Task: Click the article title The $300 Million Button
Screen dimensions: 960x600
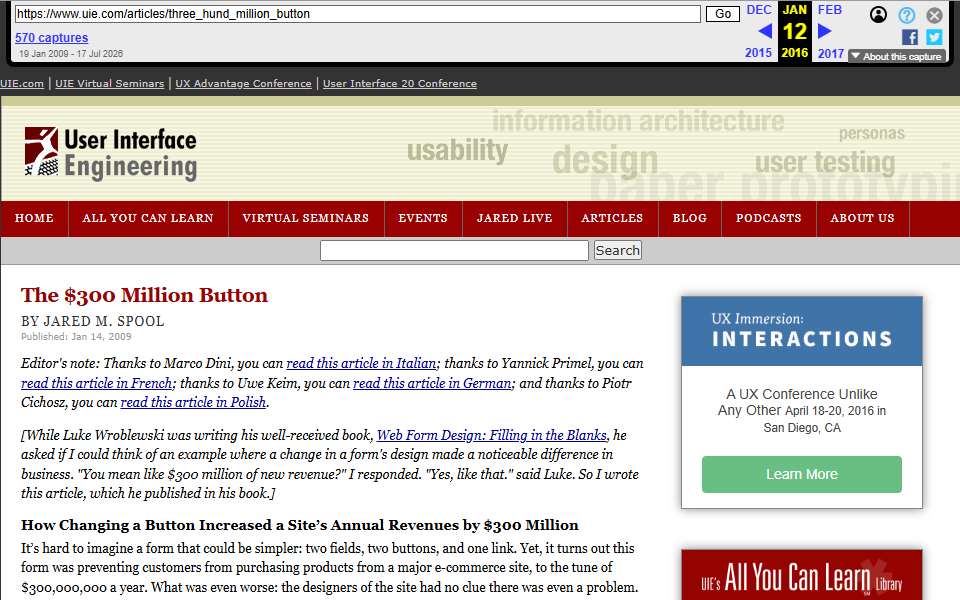Action: pos(144,295)
